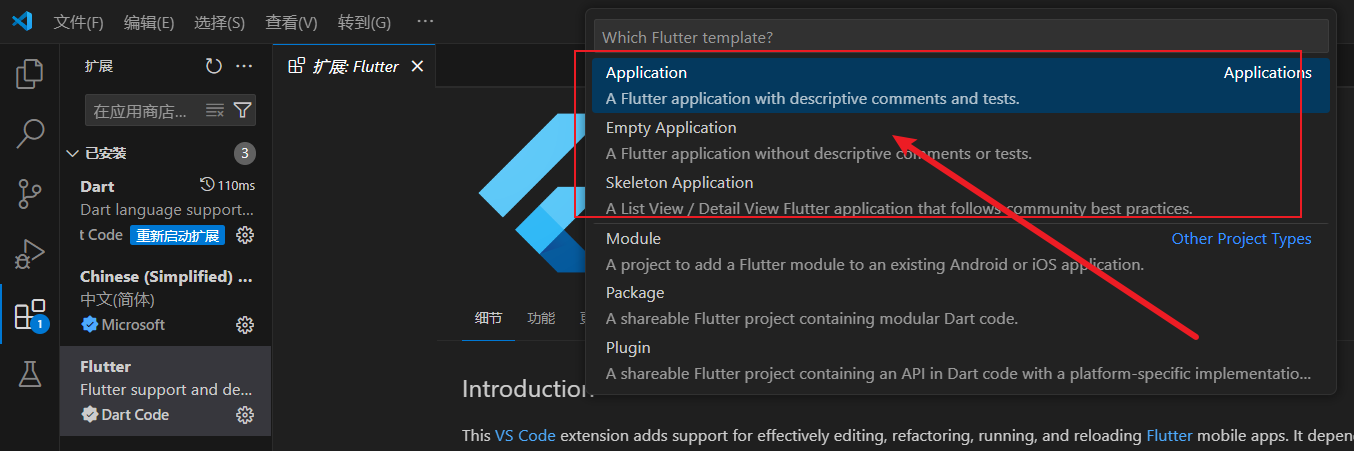Switch to the 功能 tab
This screenshot has width=1354, height=451.
[541, 318]
